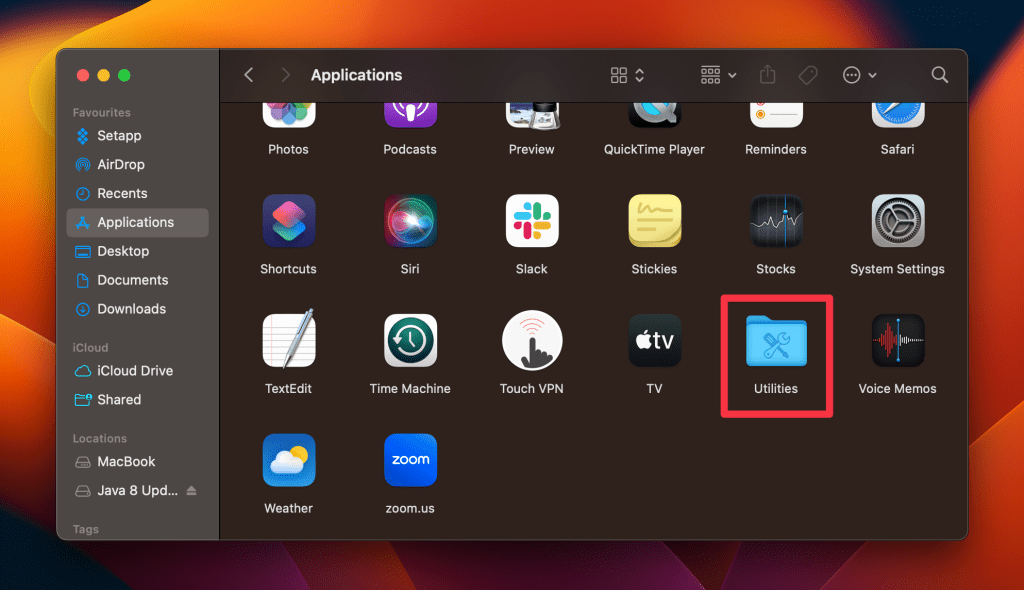Open QuickTime Player app
This screenshot has width=1024, height=590.
tap(654, 116)
